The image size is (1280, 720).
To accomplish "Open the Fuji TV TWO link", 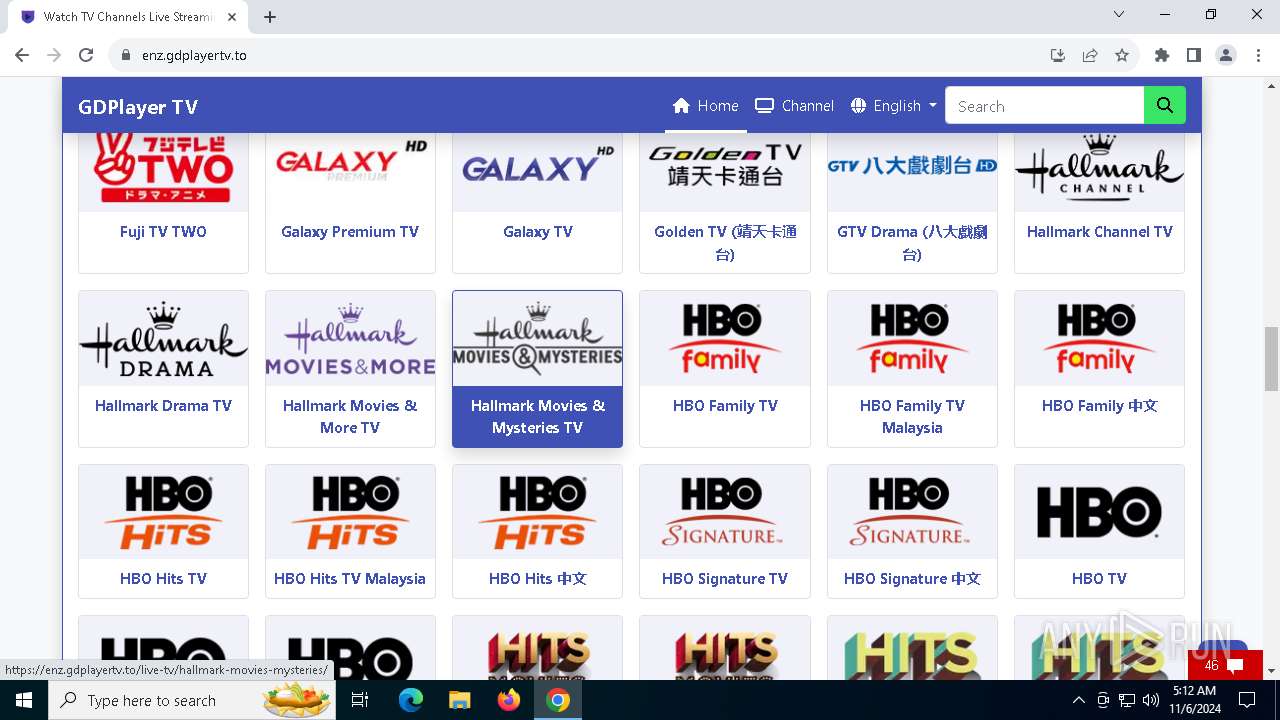I will tap(163, 231).
